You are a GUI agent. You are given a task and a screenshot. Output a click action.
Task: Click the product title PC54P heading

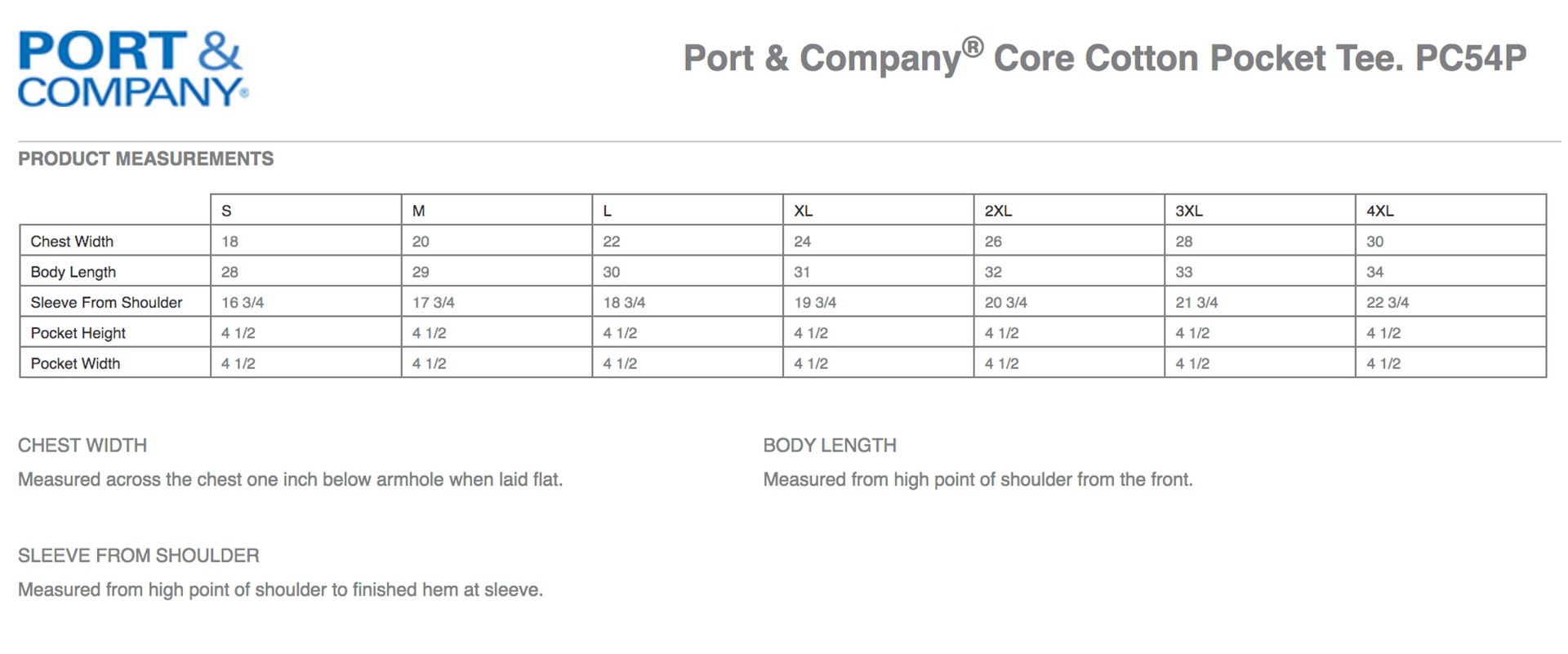1104,58
